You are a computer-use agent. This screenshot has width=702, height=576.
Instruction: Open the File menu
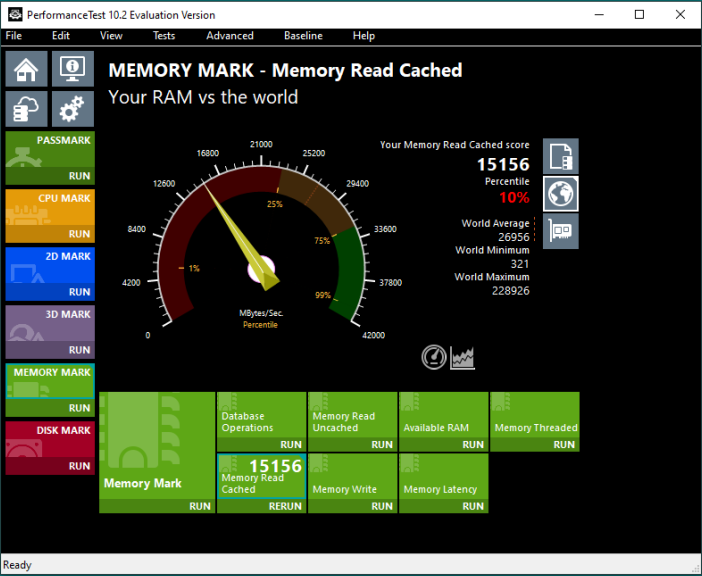click(14, 36)
